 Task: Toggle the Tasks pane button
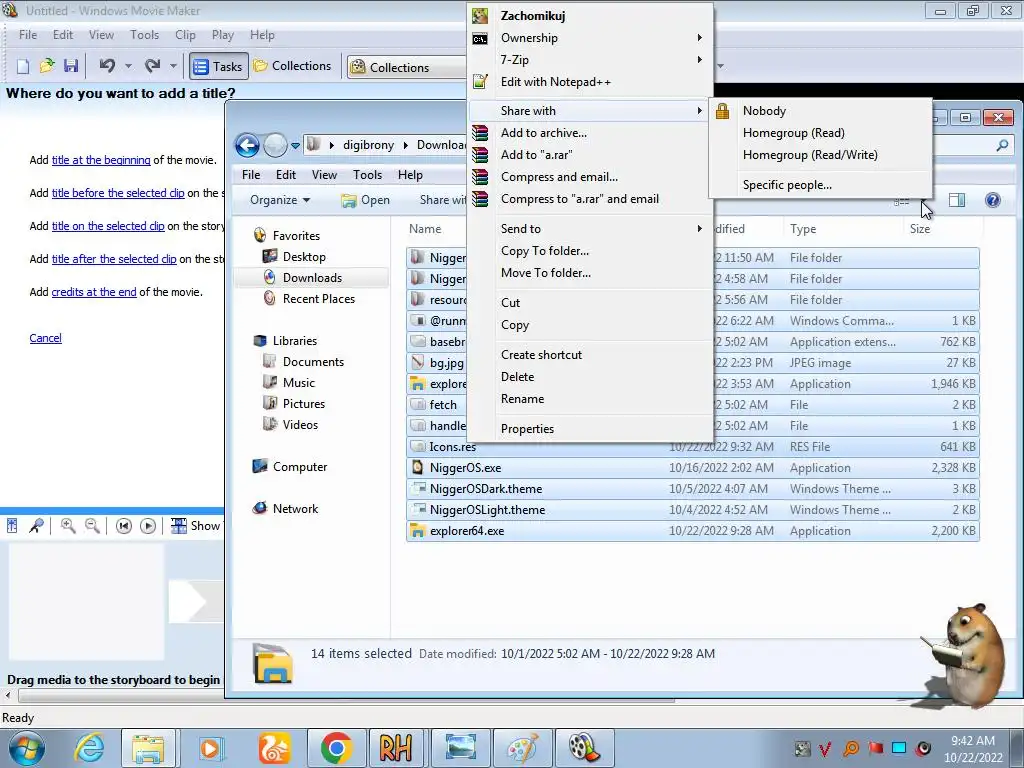219,66
